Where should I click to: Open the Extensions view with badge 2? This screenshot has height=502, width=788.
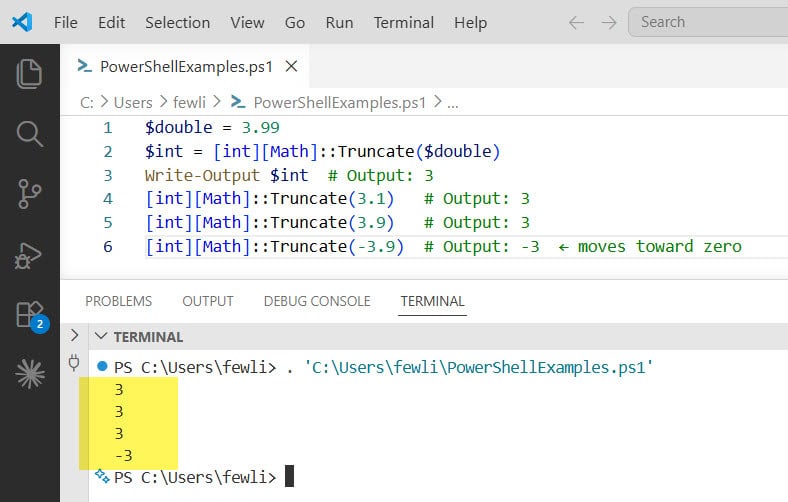click(x=32, y=316)
